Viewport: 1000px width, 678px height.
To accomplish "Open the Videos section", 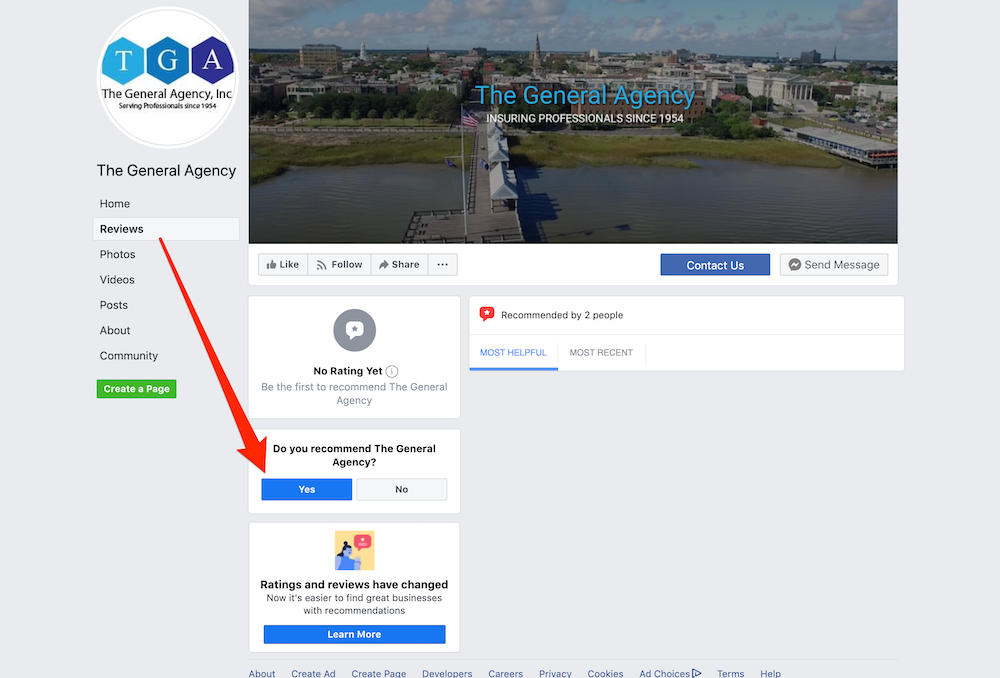I will click(117, 279).
